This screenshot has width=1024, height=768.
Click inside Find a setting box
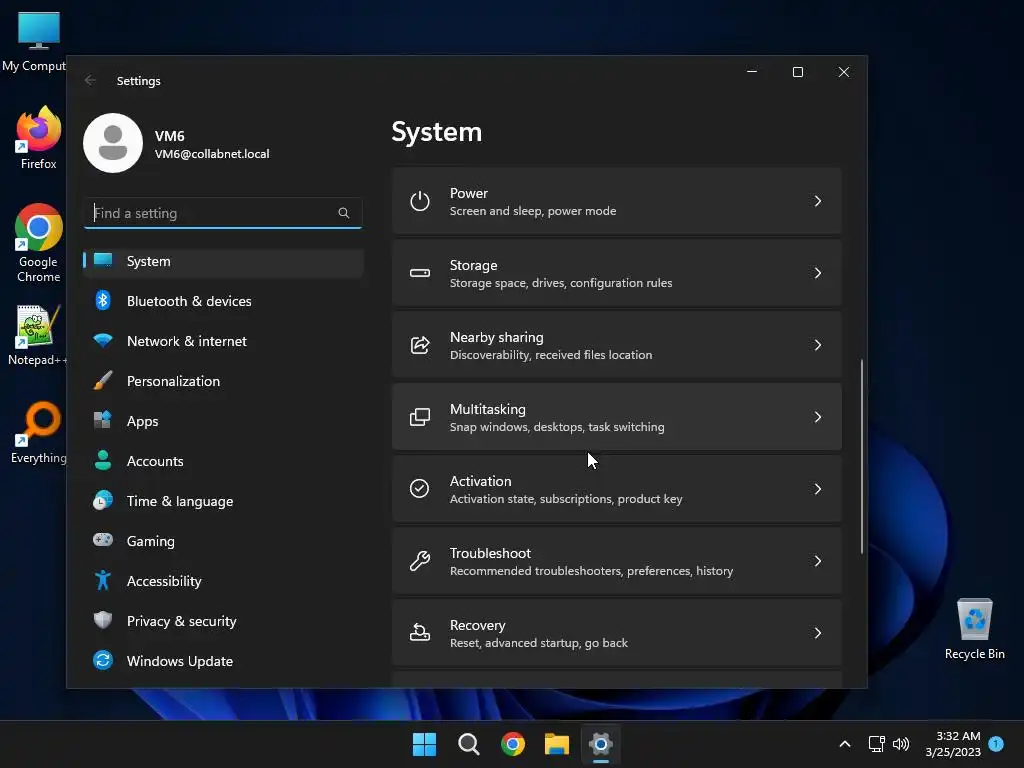pyautogui.click(x=223, y=213)
